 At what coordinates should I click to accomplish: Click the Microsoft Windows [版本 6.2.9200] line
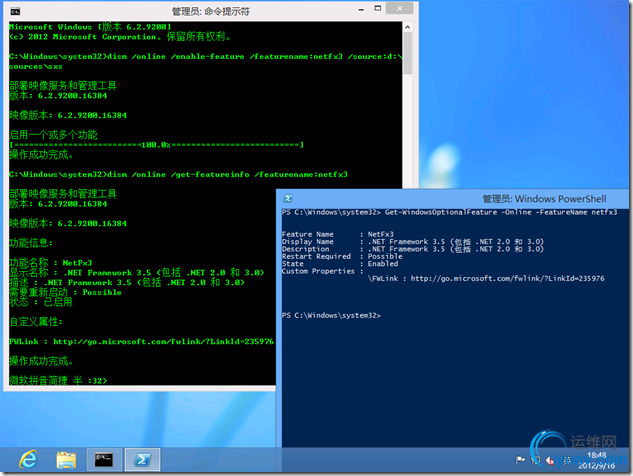click(x=90, y=27)
